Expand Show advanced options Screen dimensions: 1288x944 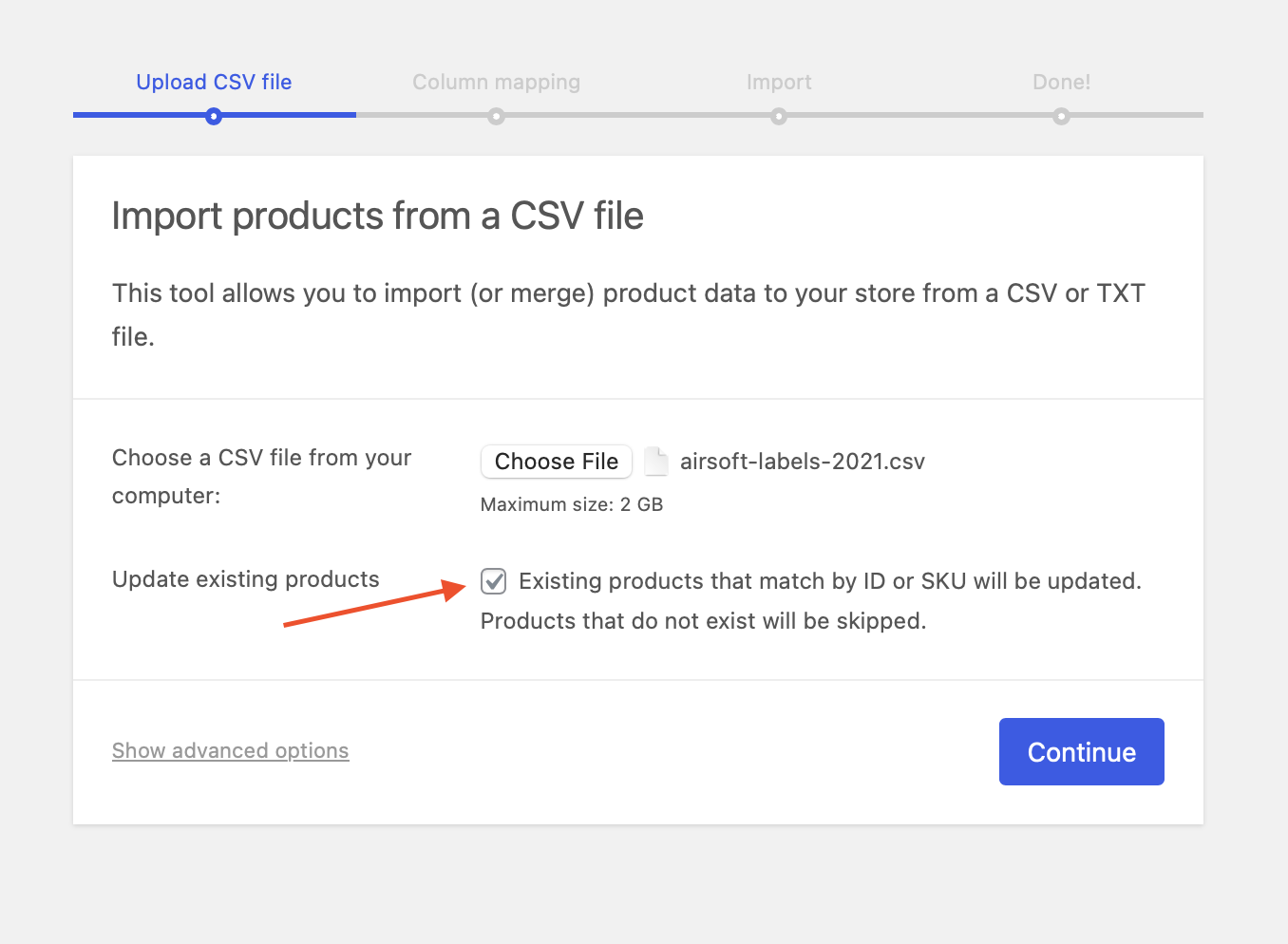click(x=230, y=750)
